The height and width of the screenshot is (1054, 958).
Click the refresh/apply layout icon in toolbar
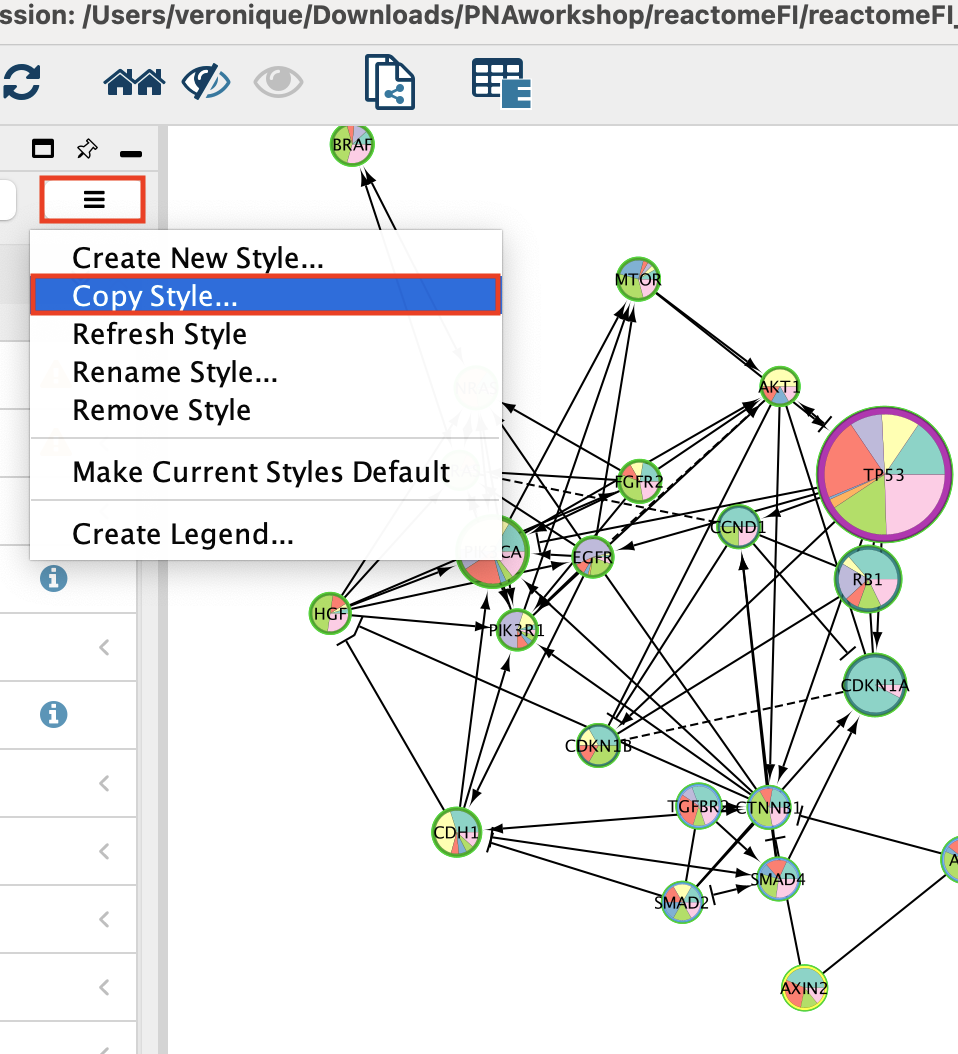coord(20,83)
